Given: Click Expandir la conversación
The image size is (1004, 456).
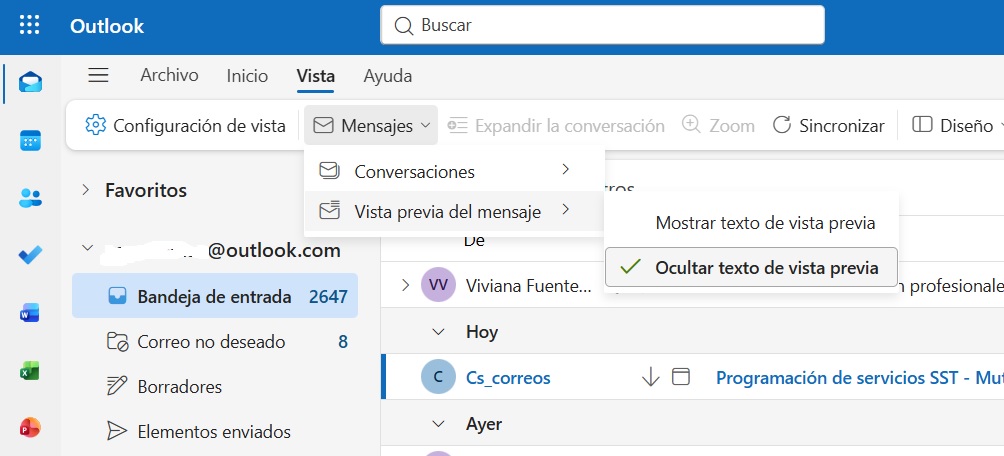Looking at the screenshot, I should pyautogui.click(x=555, y=126).
